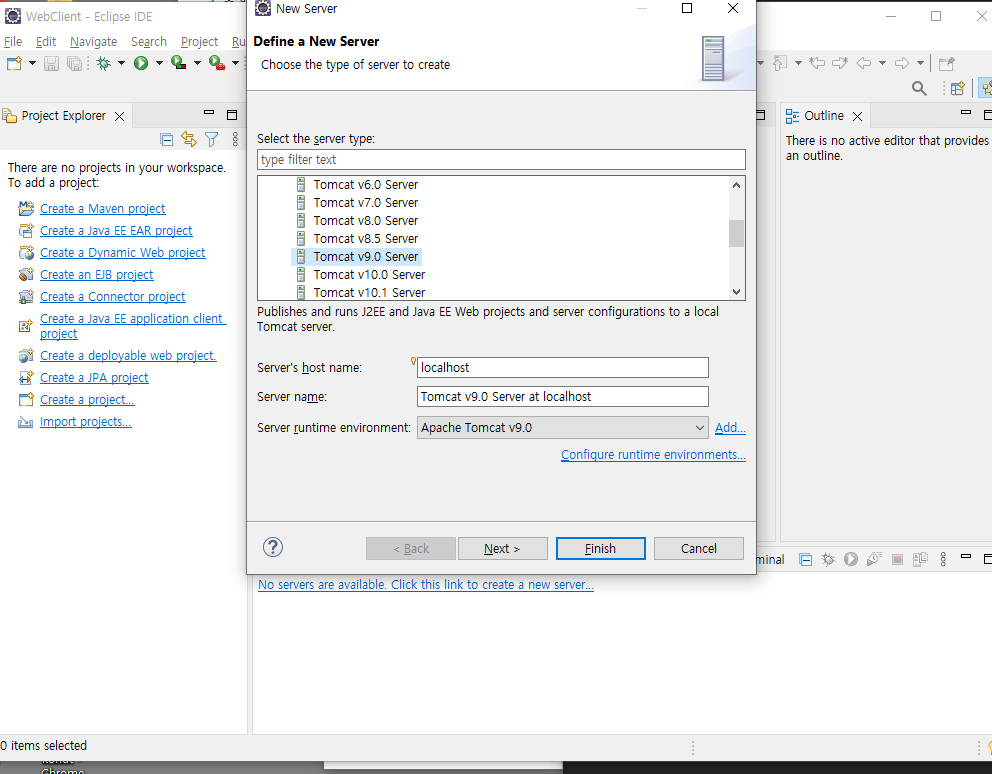Click the Pin Editor icon in toolbar
Image resolution: width=992 pixels, height=774 pixels.
coord(946,63)
